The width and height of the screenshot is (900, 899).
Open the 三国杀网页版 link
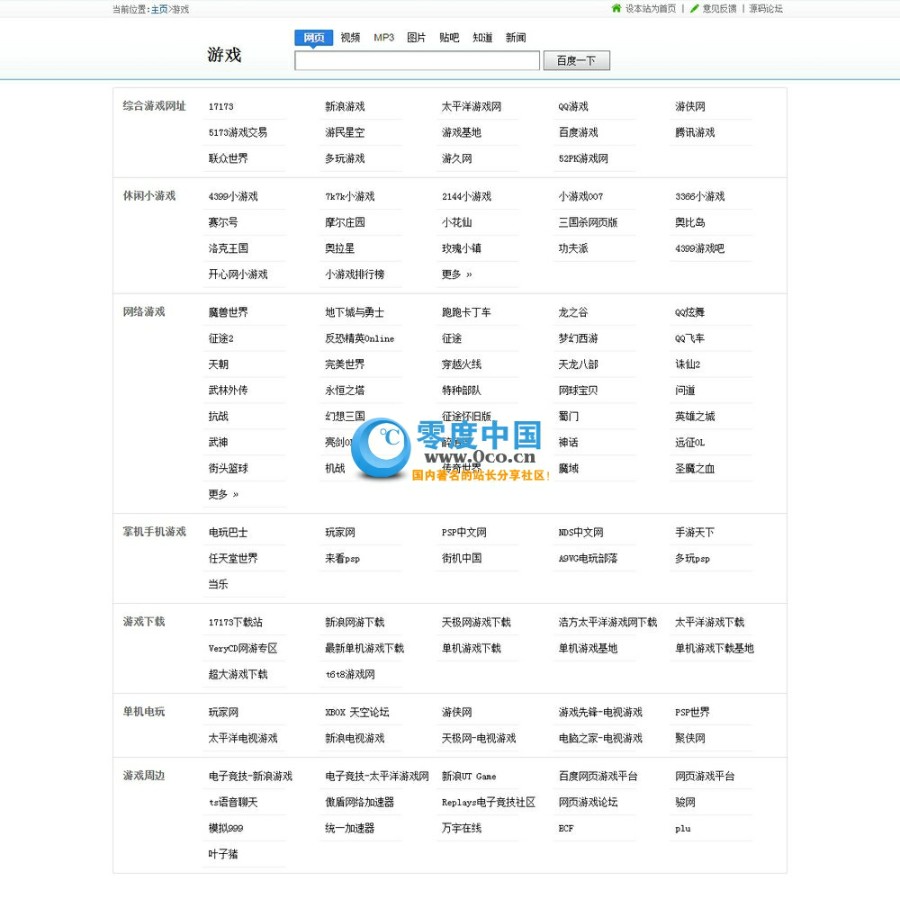click(588, 222)
